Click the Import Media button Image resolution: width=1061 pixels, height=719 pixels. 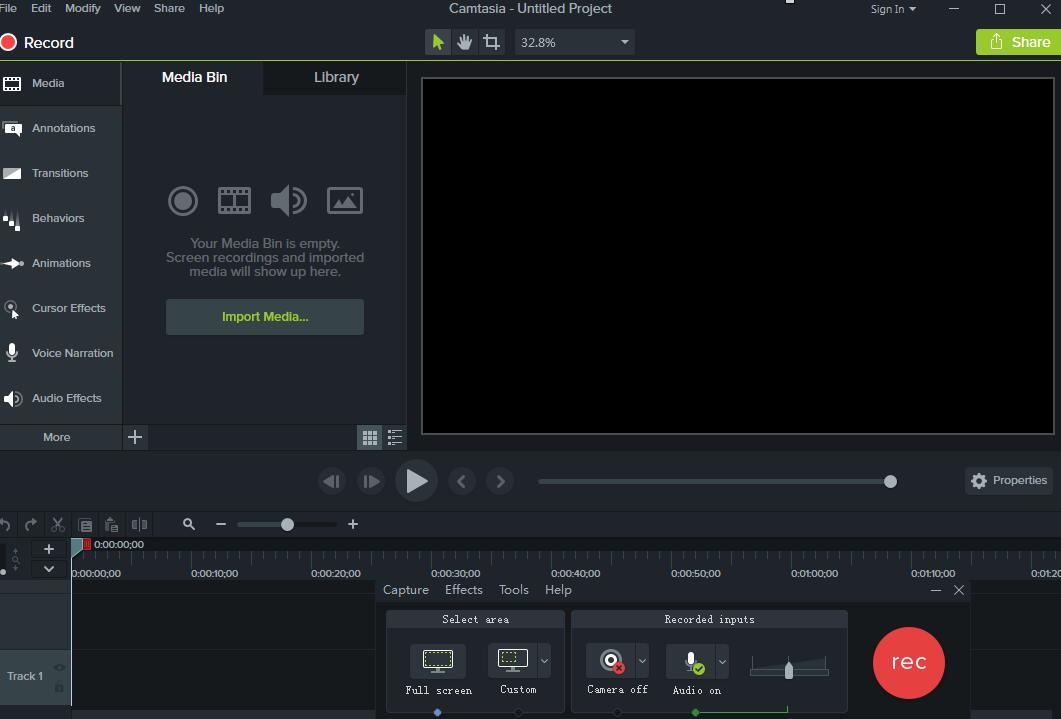click(x=264, y=316)
